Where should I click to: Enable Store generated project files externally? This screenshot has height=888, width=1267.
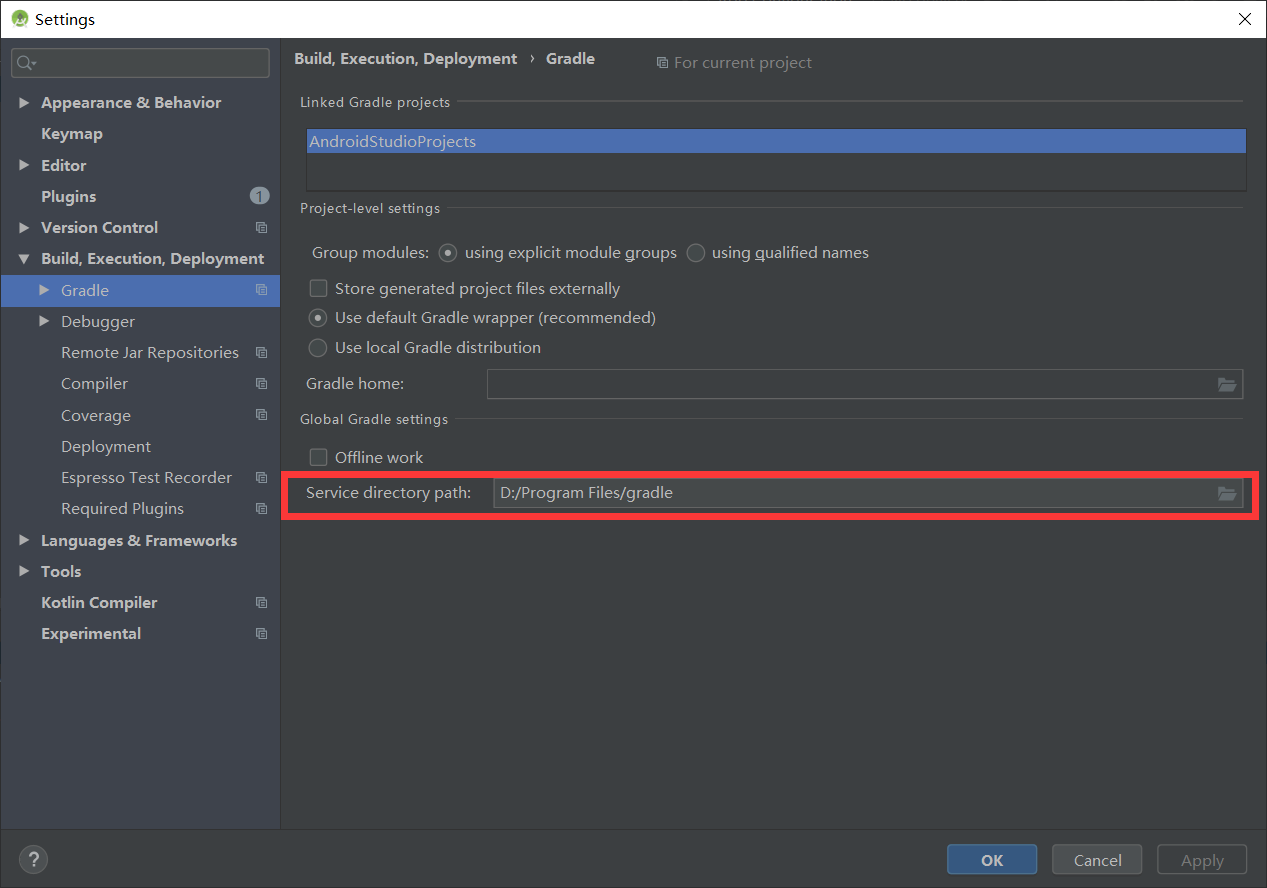coord(318,288)
